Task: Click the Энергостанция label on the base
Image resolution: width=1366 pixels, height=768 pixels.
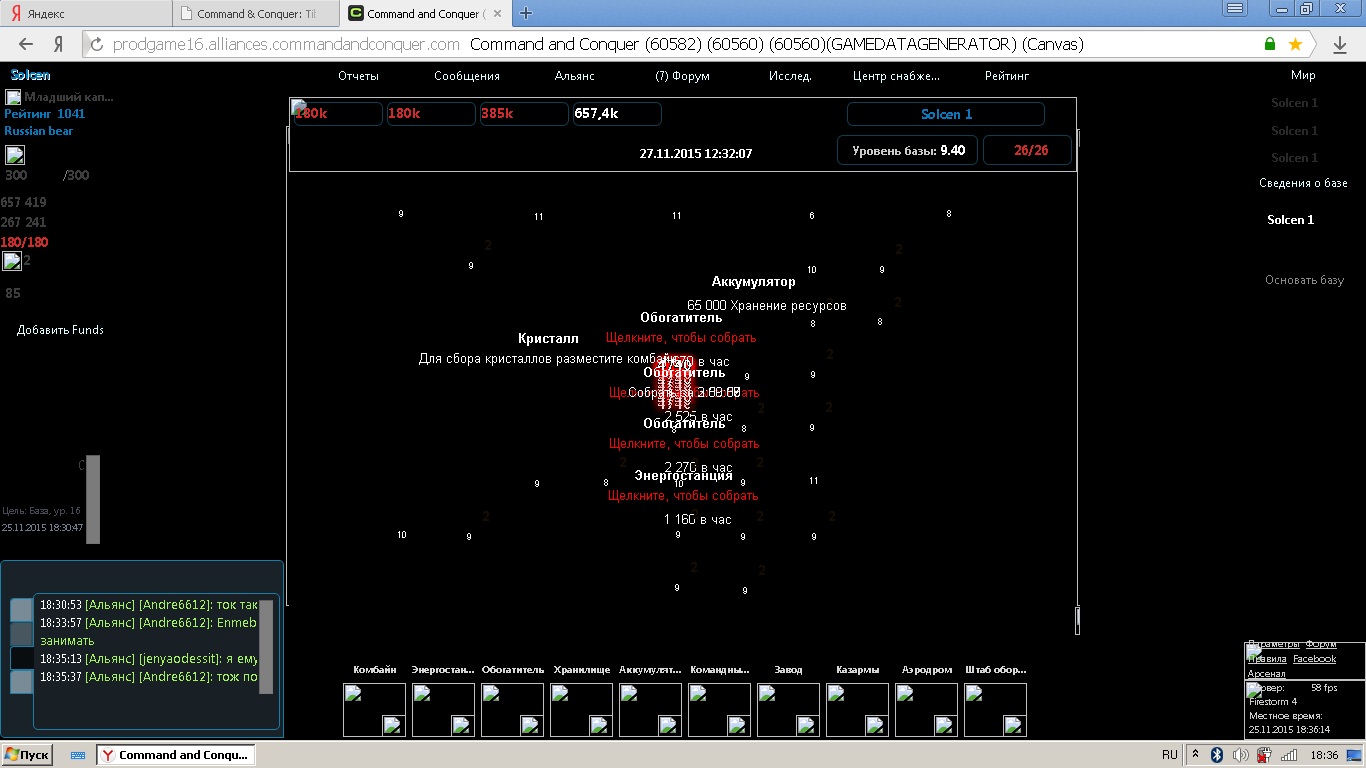Action: [x=683, y=476]
